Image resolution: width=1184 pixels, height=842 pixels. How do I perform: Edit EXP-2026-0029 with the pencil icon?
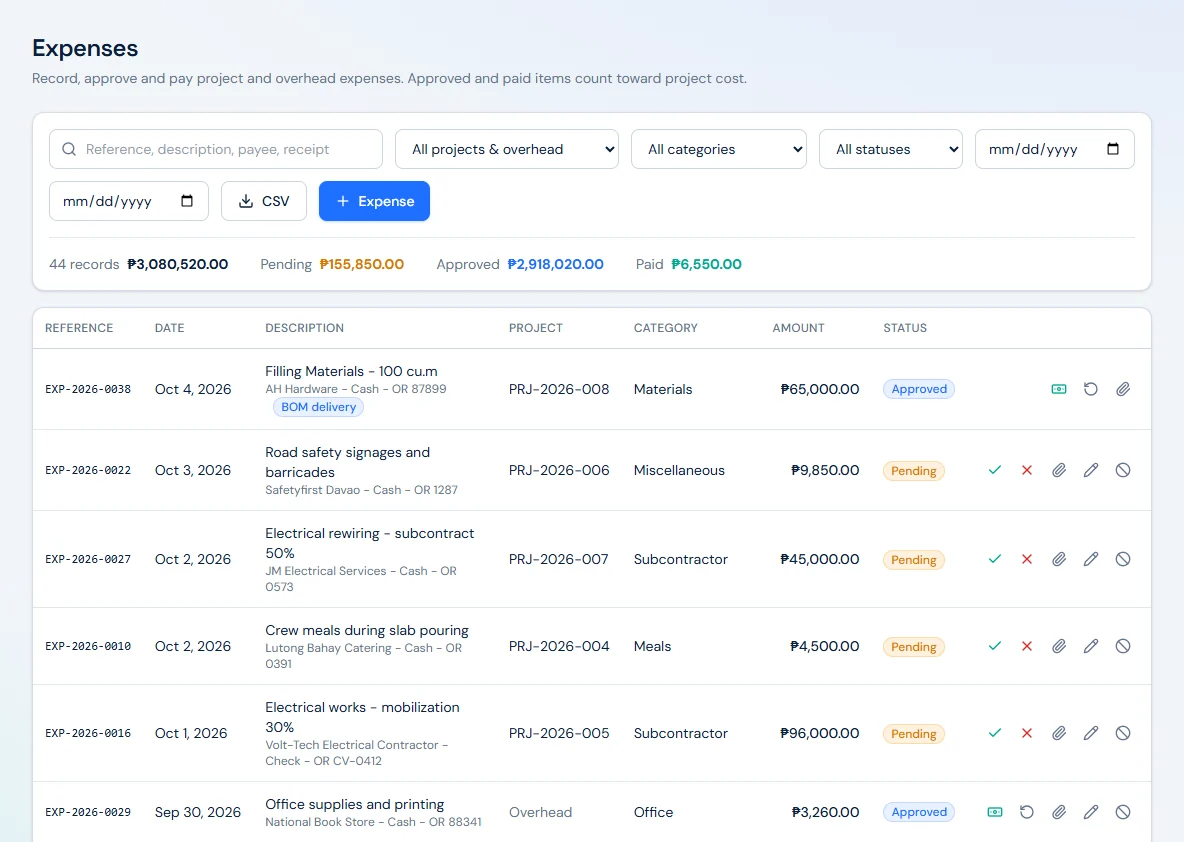pos(1090,812)
